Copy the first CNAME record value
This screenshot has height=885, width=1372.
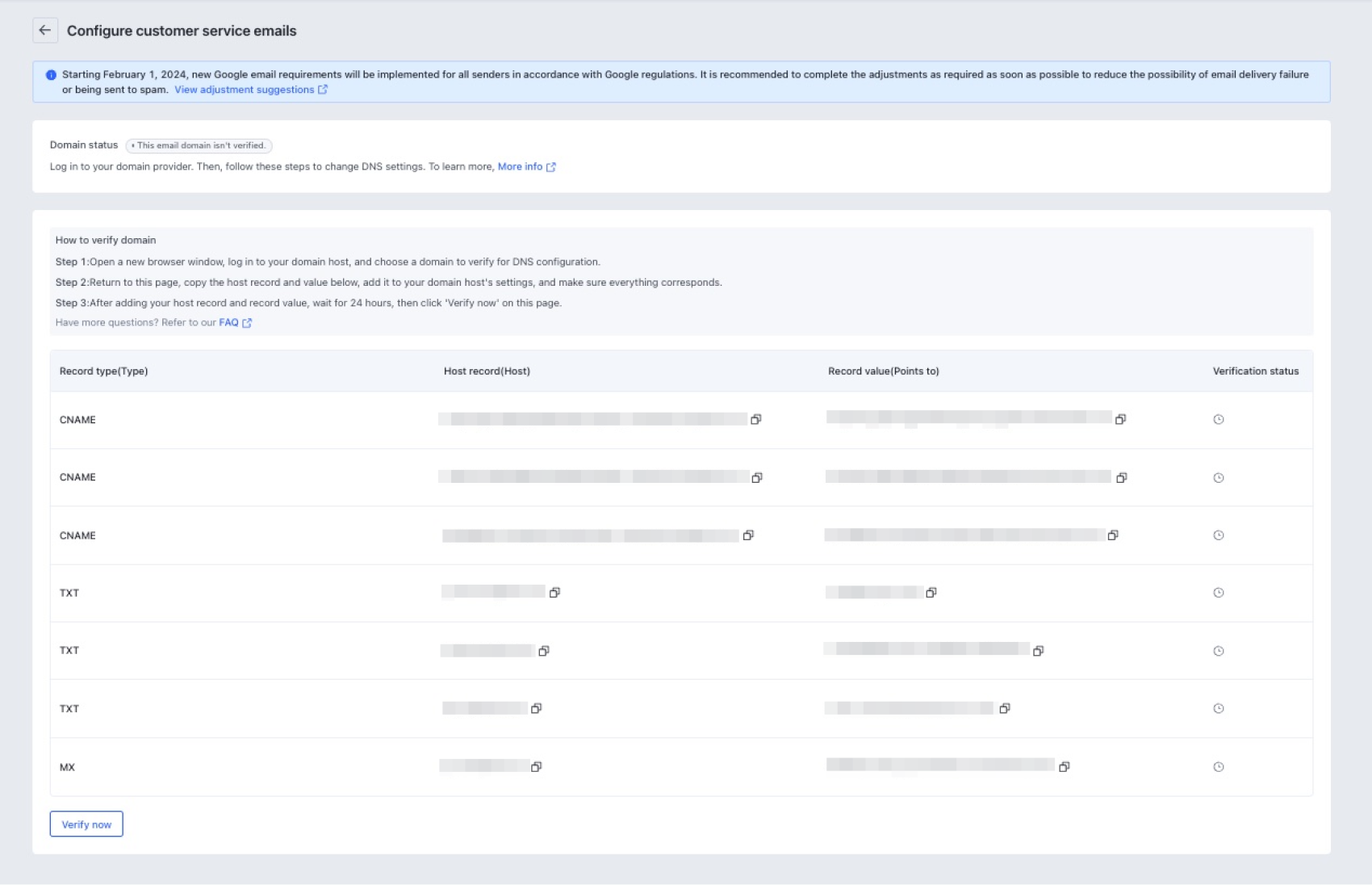click(1120, 419)
